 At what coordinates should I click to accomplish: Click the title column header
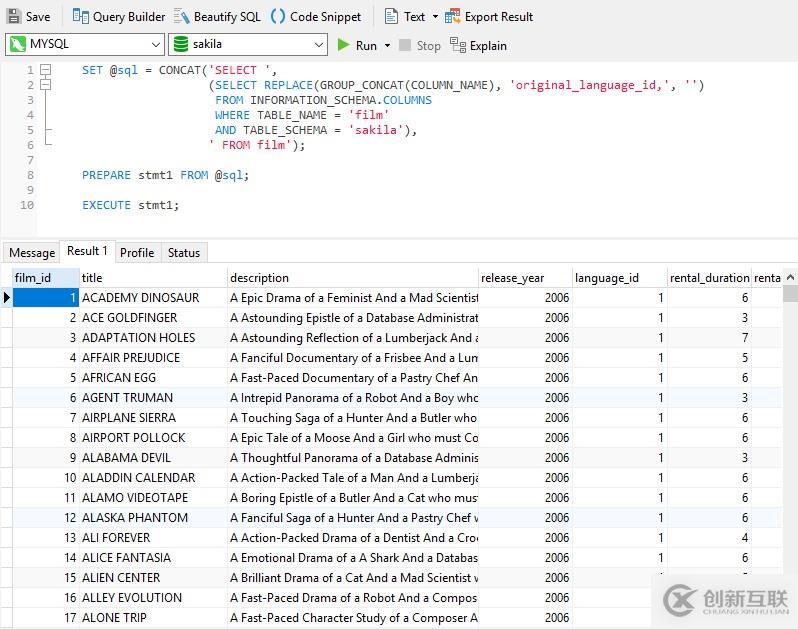[153, 278]
